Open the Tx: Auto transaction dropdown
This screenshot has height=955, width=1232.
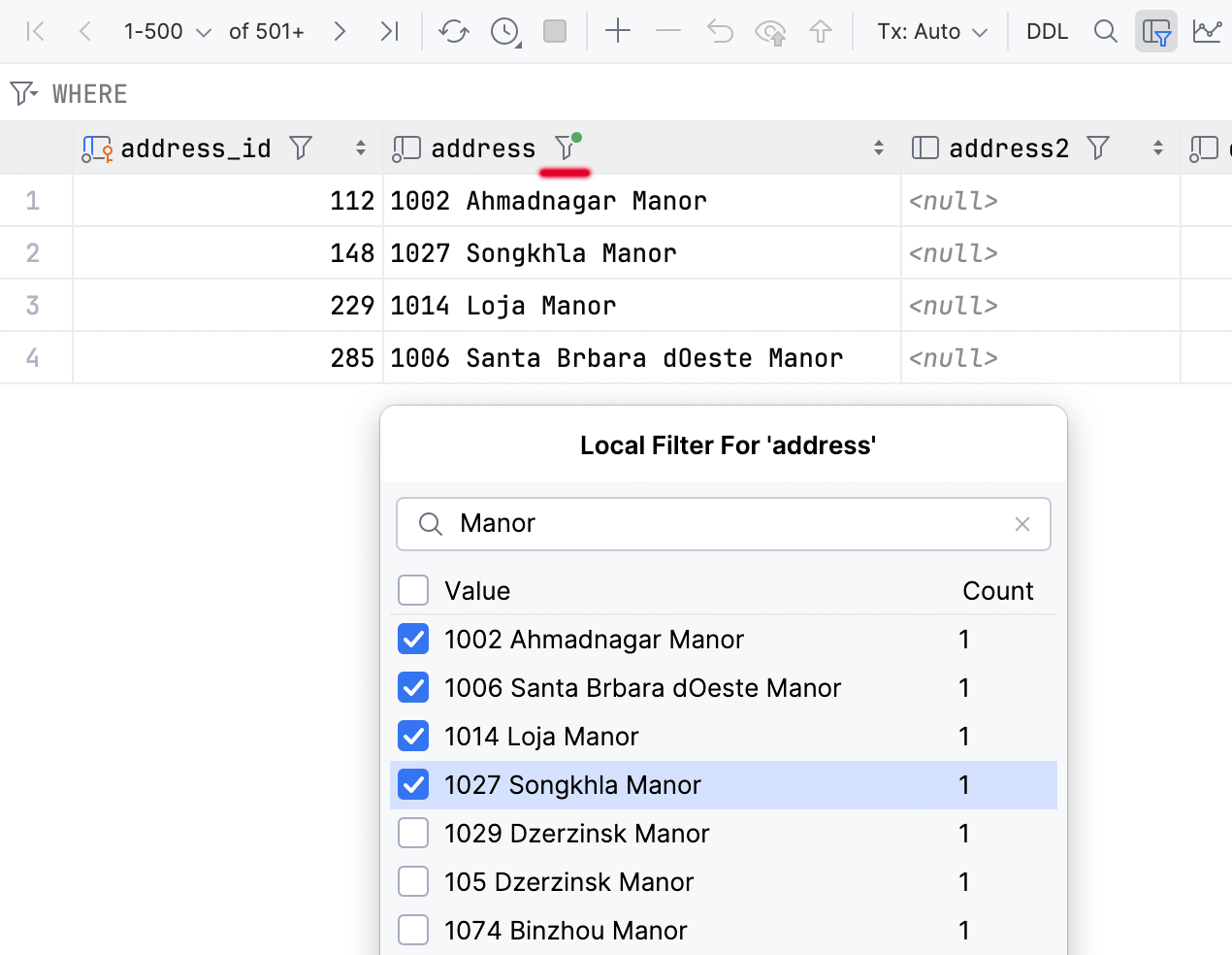(931, 32)
